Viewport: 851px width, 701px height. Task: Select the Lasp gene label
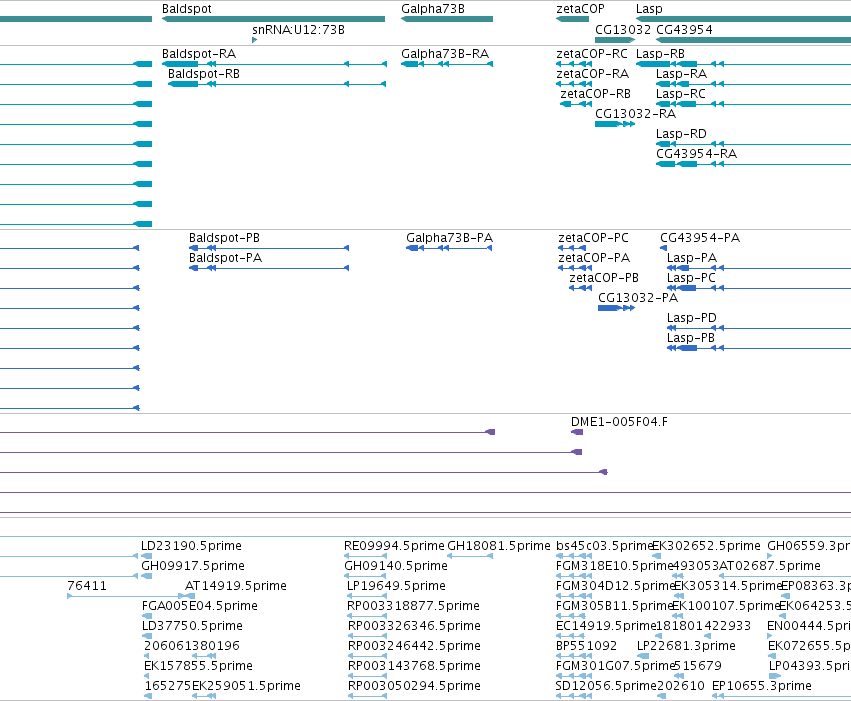[649, 9]
